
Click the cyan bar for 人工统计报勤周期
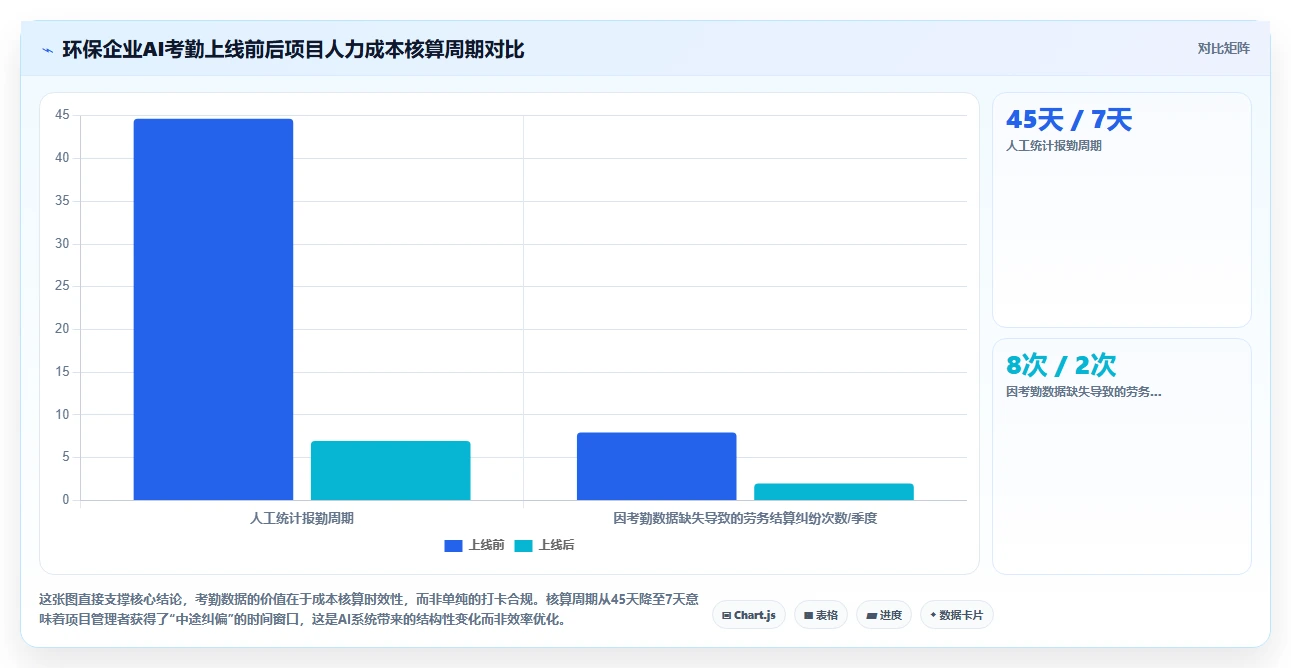pos(390,470)
